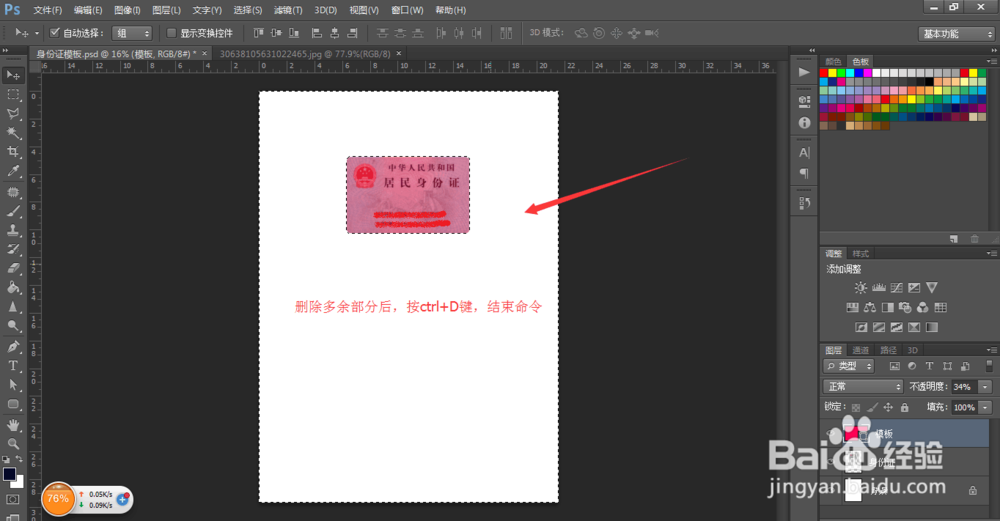Switch to the 通道 tab

[860, 350]
